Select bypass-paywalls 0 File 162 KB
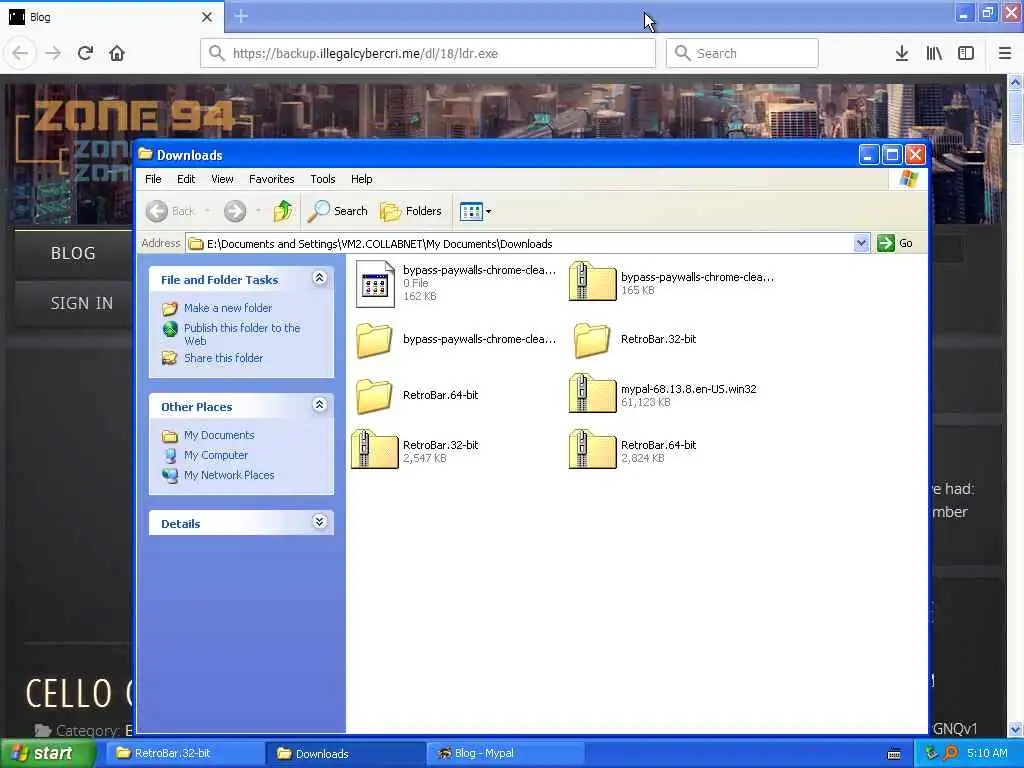Viewport: 1024px width, 768px height. tap(456, 283)
